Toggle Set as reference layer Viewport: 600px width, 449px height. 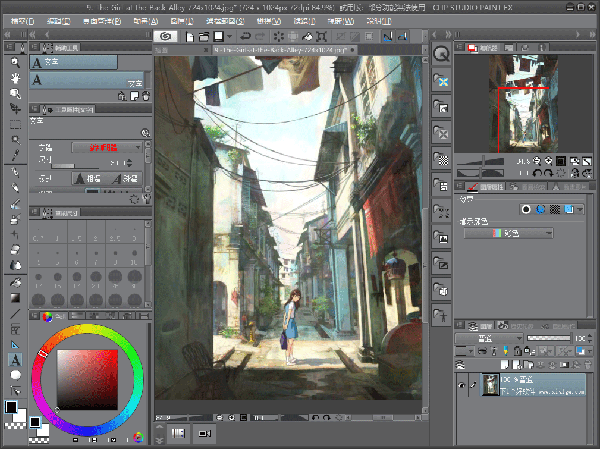click(494, 351)
